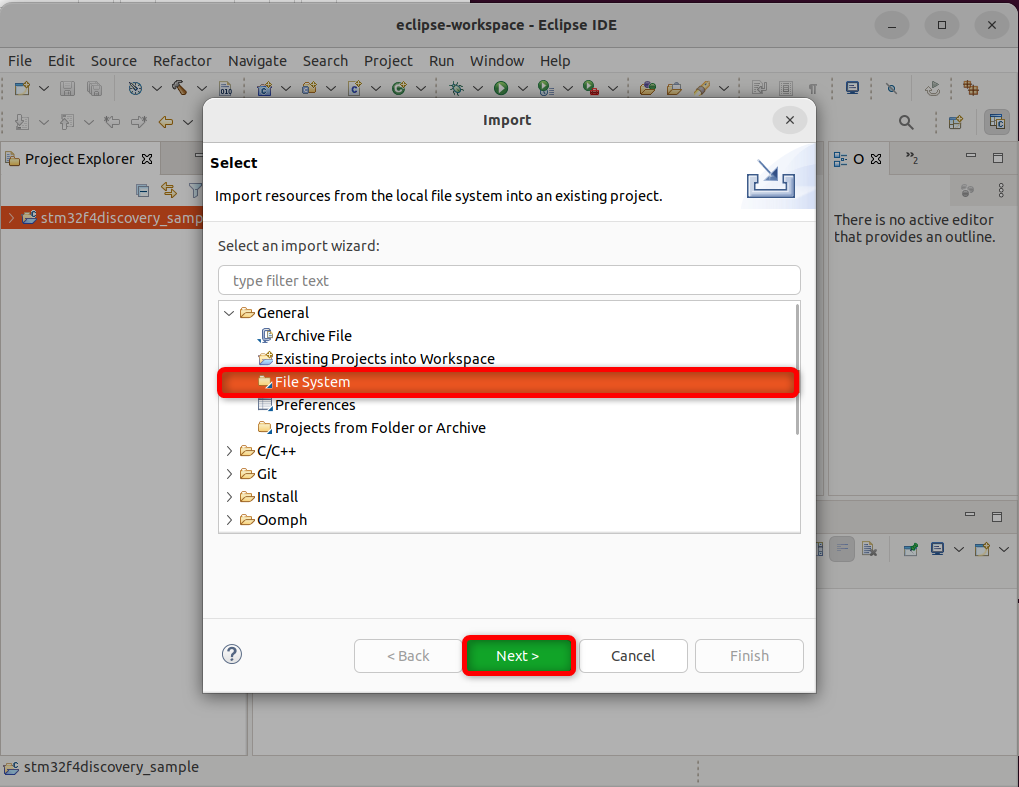Click the type filter text field
Viewport: 1019px width, 787px height.
[x=509, y=280]
